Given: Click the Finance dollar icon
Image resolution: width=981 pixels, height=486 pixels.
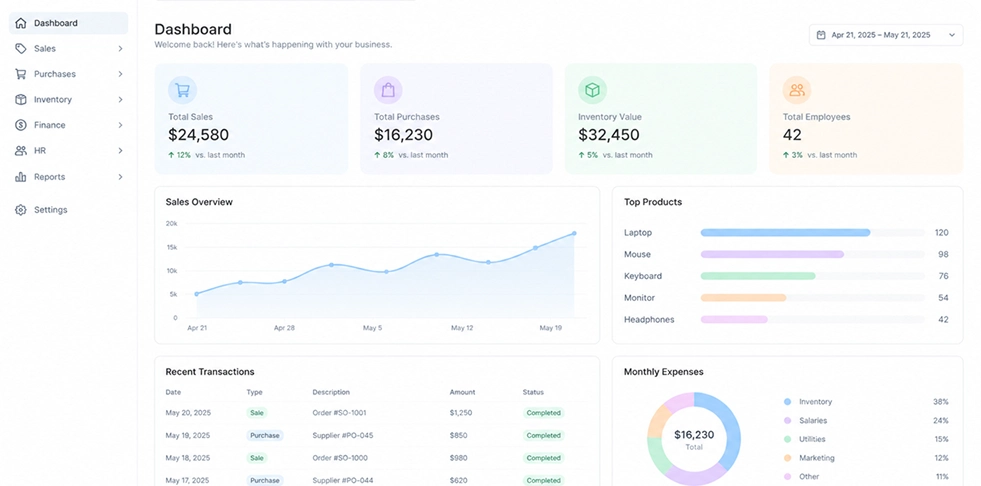Looking at the screenshot, I should 21,125.
